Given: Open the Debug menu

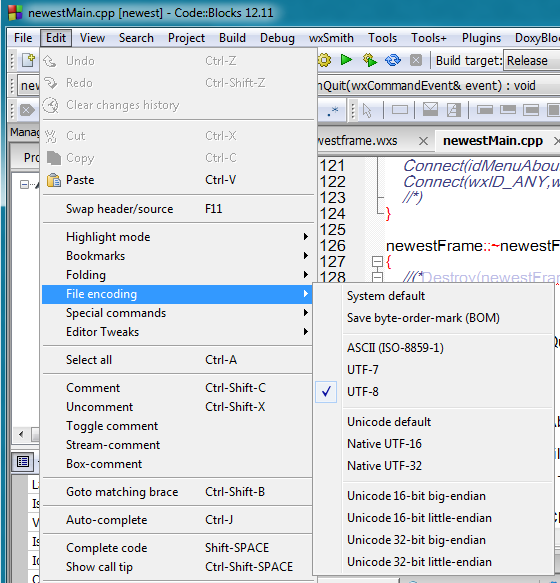Looking at the screenshot, I should pyautogui.click(x=277, y=38).
